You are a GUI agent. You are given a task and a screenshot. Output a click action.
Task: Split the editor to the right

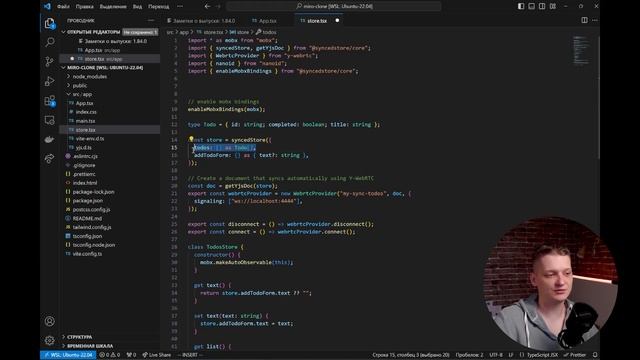click(x=584, y=20)
